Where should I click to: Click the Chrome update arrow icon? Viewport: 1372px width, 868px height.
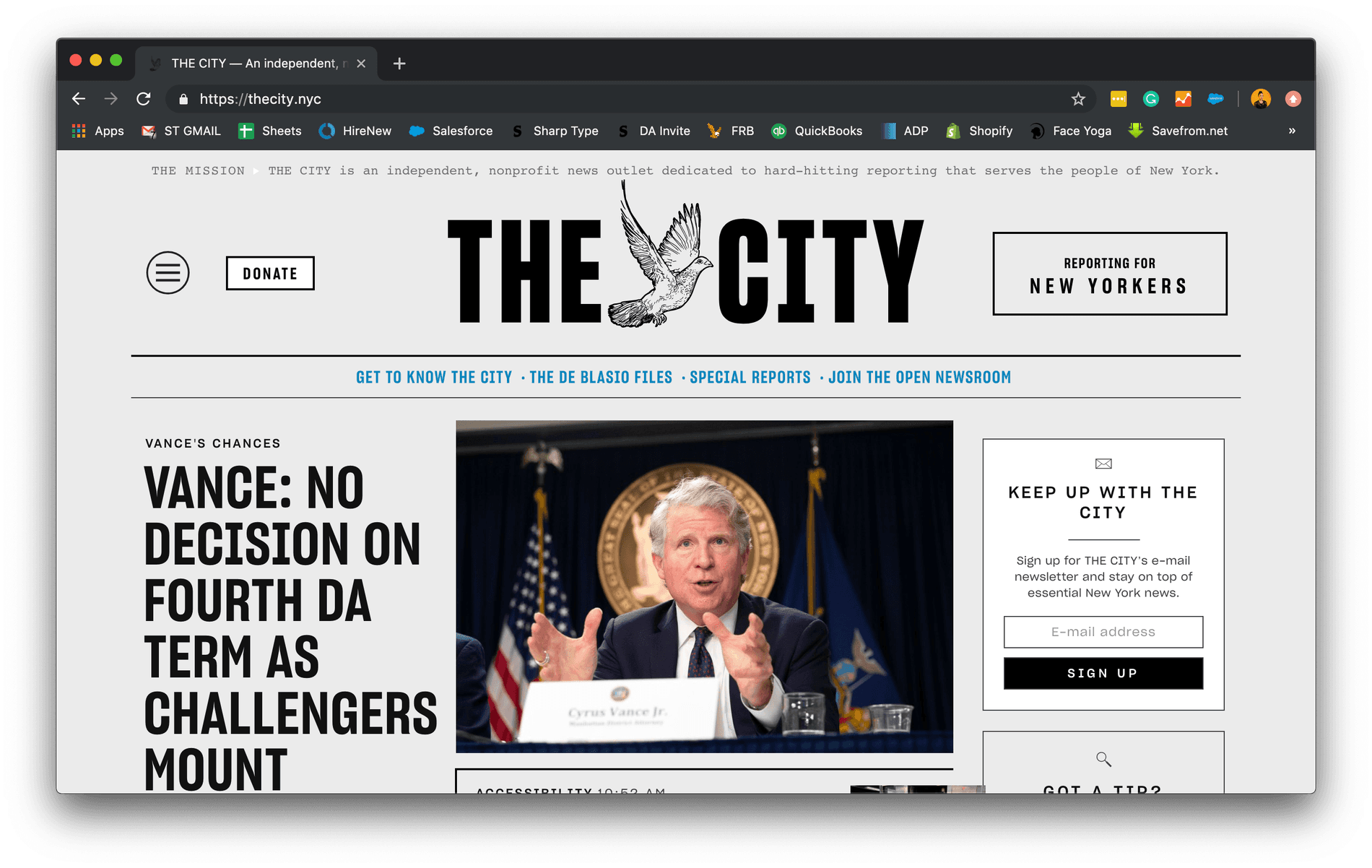click(x=1293, y=99)
